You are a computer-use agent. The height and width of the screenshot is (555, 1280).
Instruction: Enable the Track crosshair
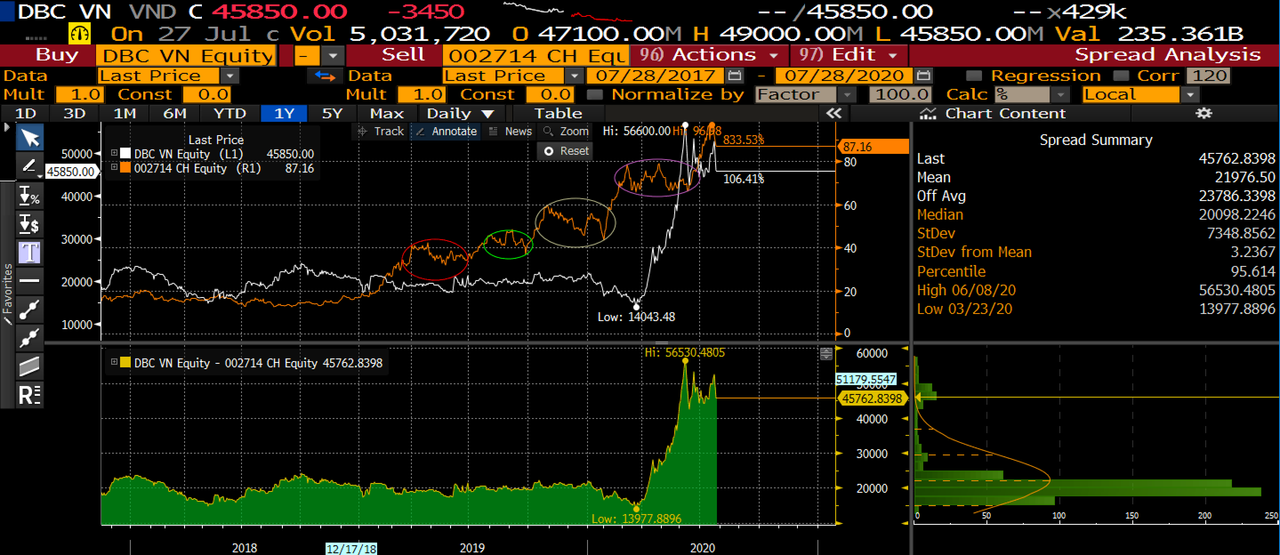pyautogui.click(x=380, y=131)
